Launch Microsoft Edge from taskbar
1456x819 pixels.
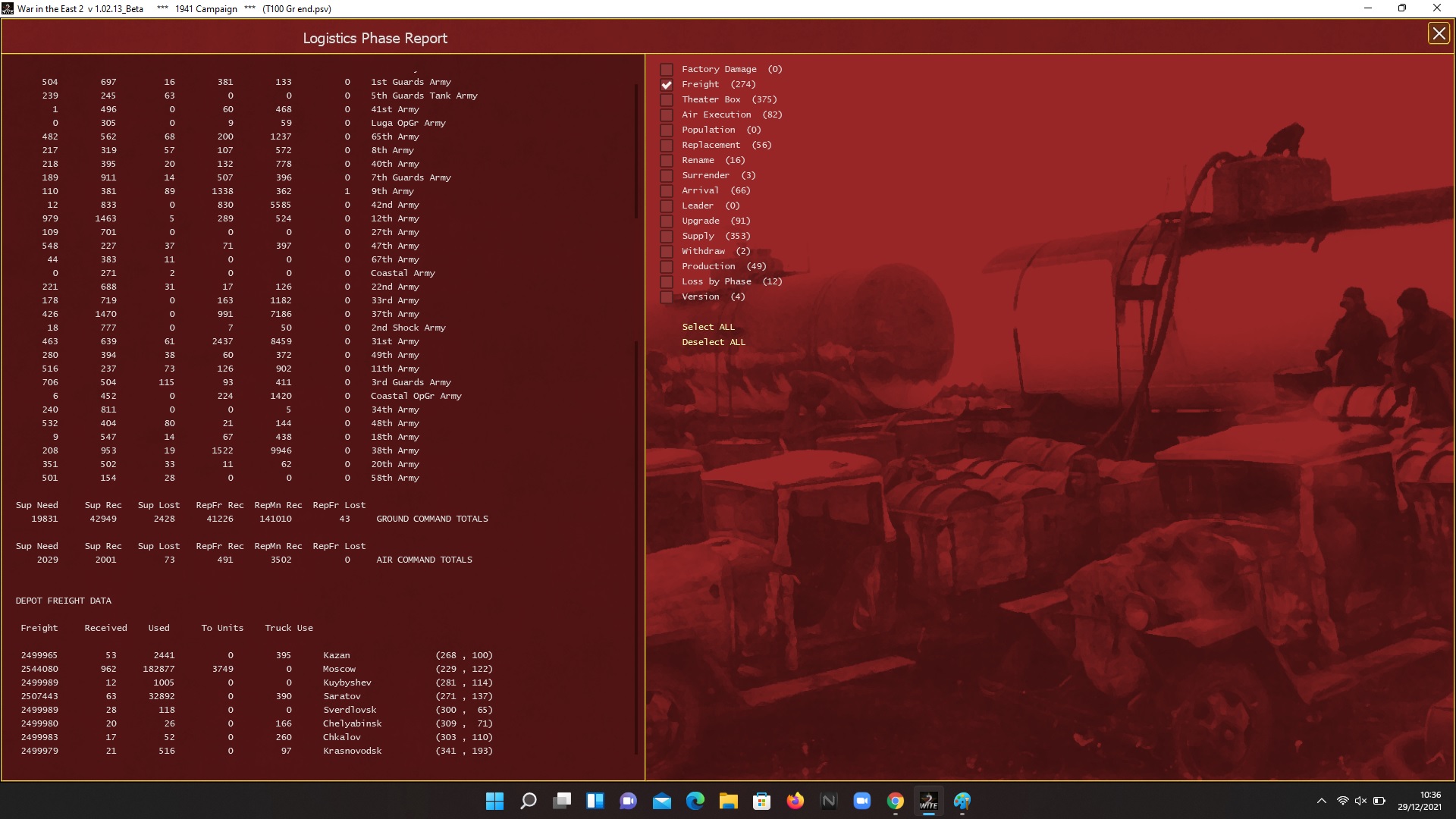[x=695, y=801]
